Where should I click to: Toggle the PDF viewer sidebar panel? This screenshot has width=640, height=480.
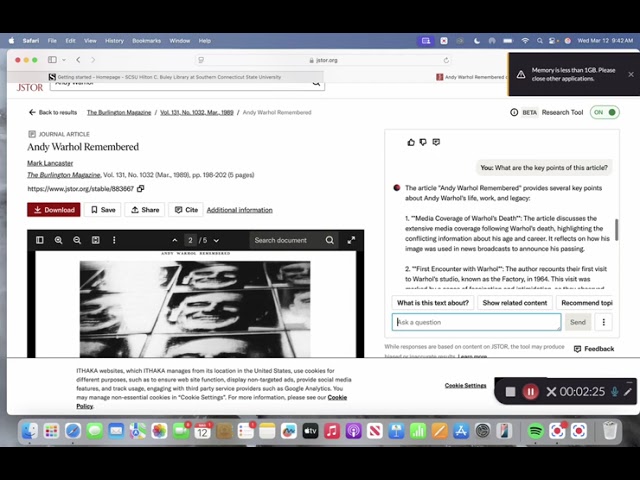pyautogui.click(x=40, y=240)
